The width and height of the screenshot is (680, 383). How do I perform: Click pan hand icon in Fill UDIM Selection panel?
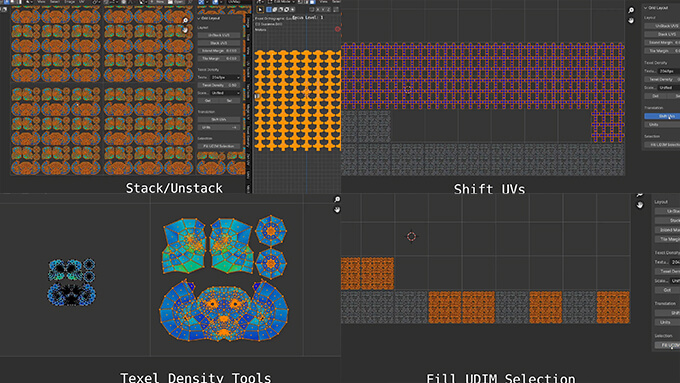pyautogui.click(x=640, y=205)
